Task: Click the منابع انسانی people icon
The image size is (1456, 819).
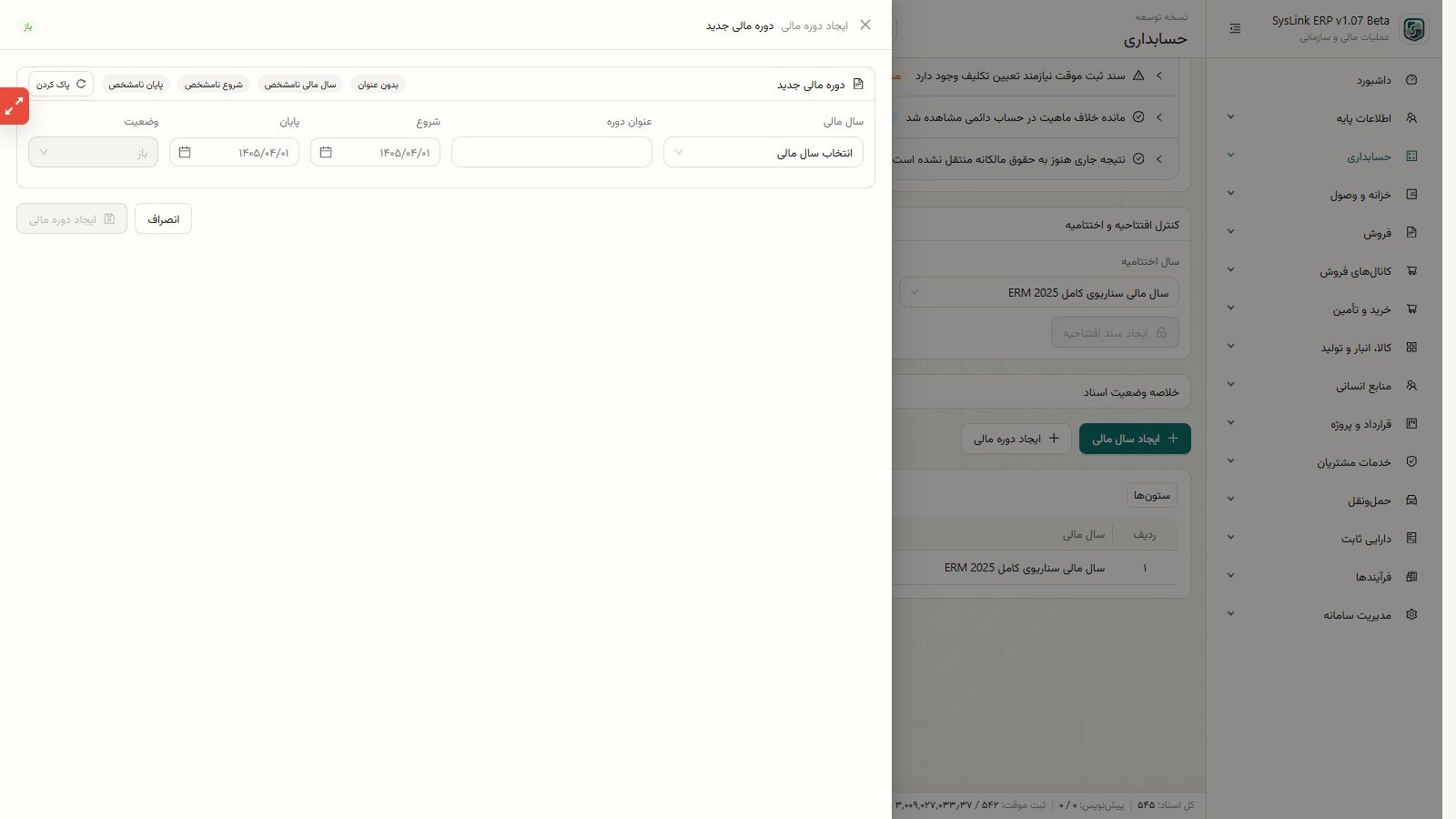Action: click(x=1411, y=386)
